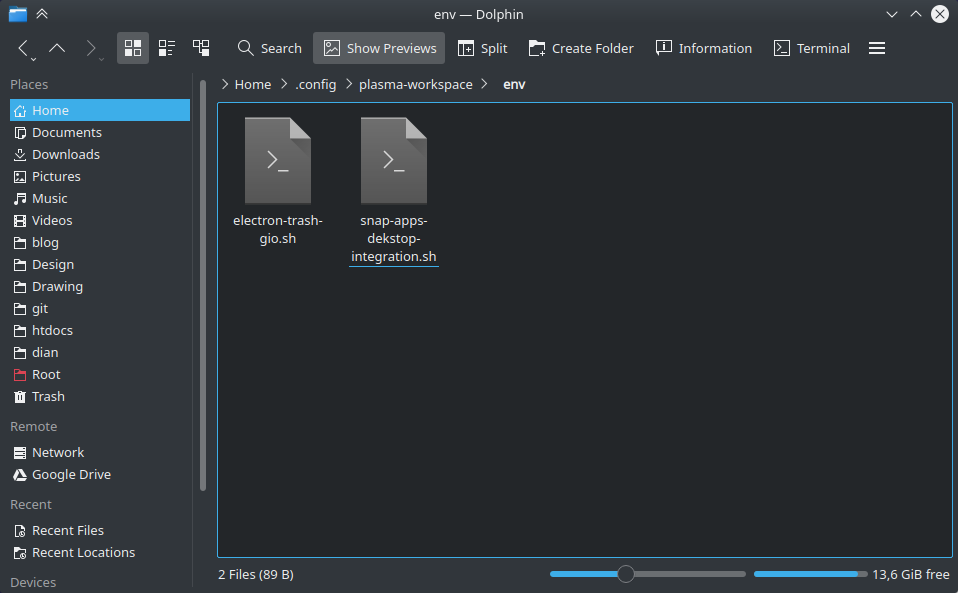The image size is (958, 593).
Task: Open Google Drive remote location
Action: 71,474
